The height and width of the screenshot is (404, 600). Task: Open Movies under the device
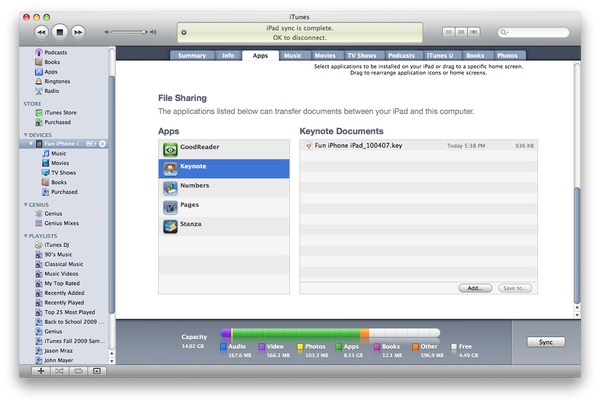pyautogui.click(x=60, y=163)
